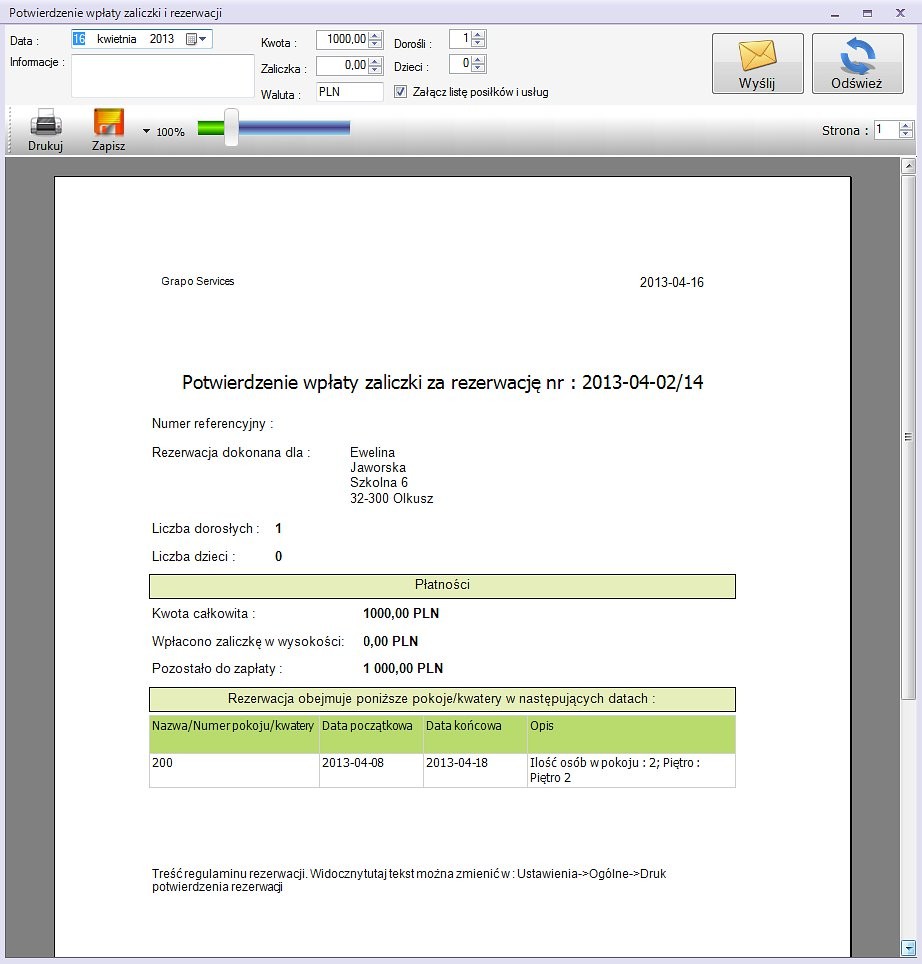Click the Zaliczka amount field
Viewport: 922px width, 964px height.
click(x=343, y=65)
